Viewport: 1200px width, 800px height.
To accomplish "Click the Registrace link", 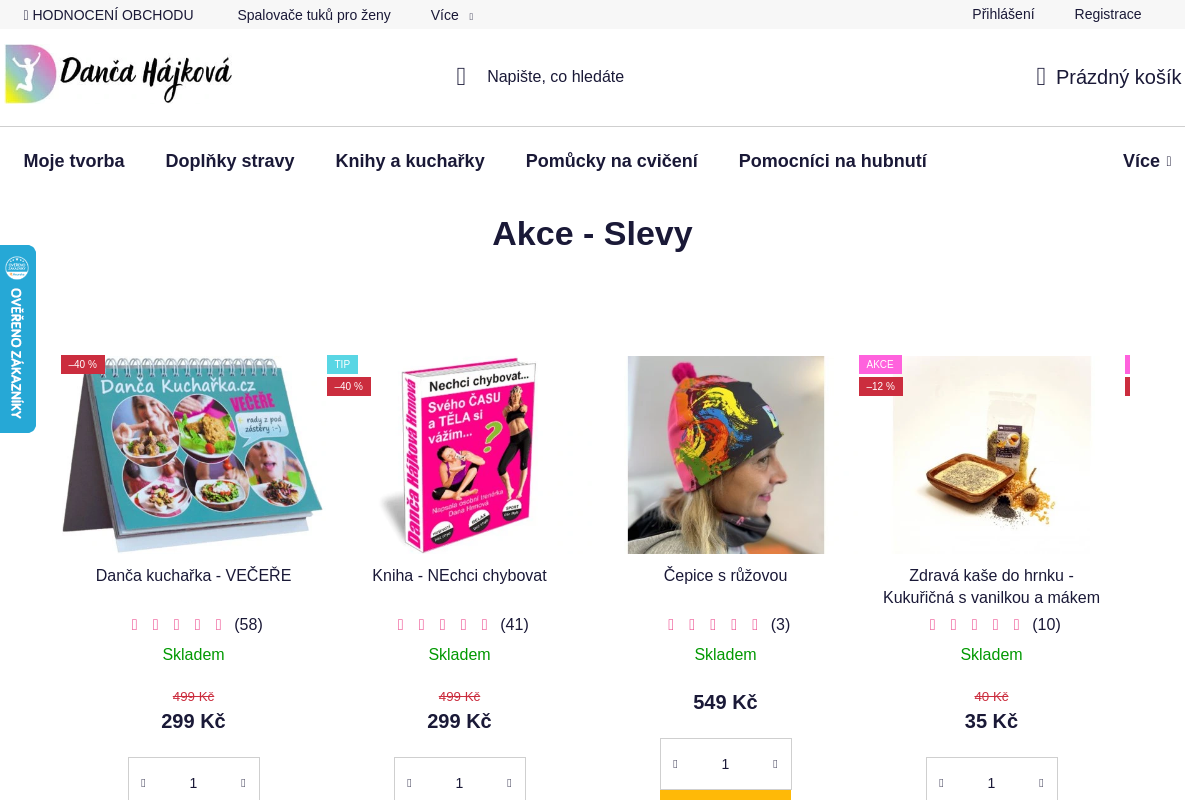I will click(1107, 14).
